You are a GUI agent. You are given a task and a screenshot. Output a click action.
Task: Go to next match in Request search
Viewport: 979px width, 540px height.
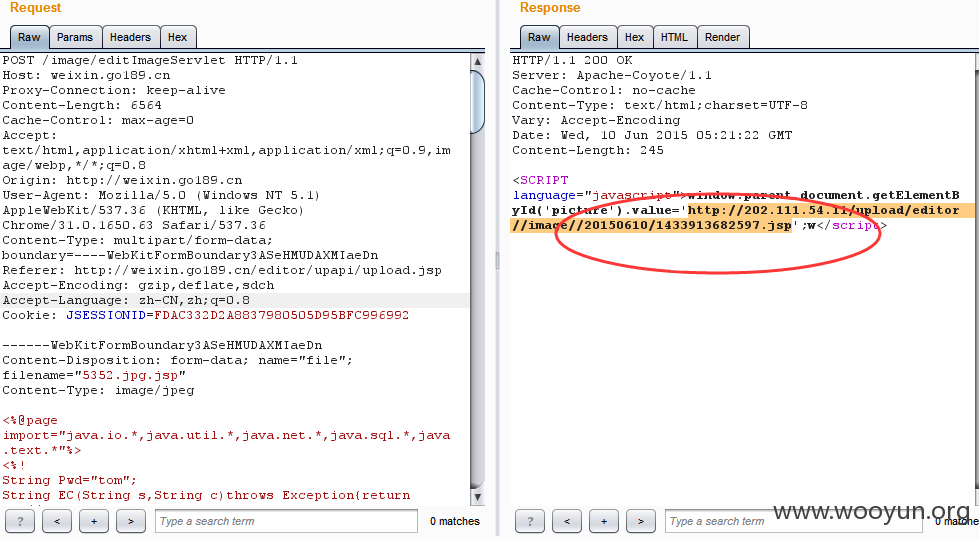click(130, 521)
